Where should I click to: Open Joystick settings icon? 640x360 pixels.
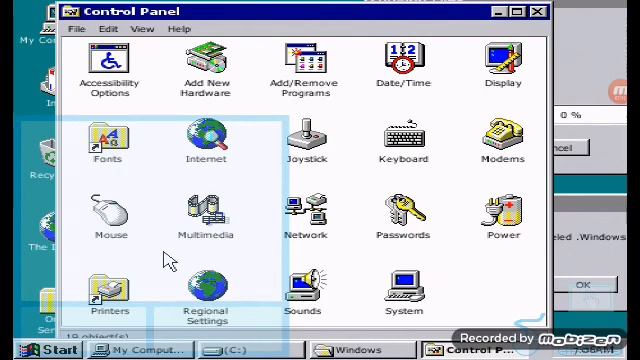click(307, 134)
